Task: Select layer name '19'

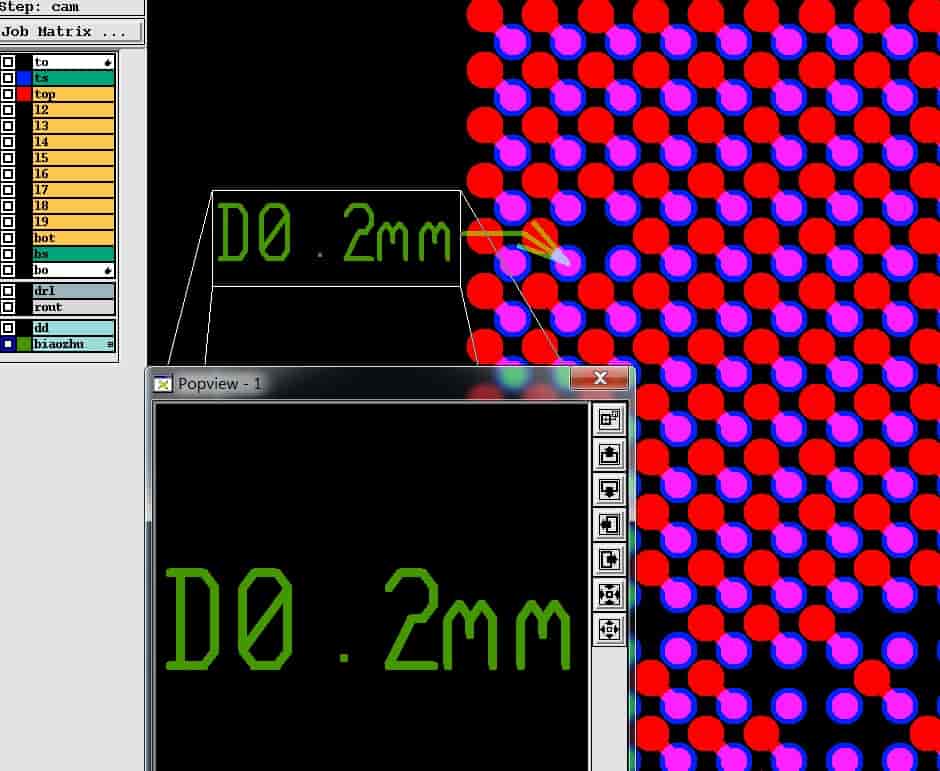Action: pyautogui.click(x=73, y=222)
